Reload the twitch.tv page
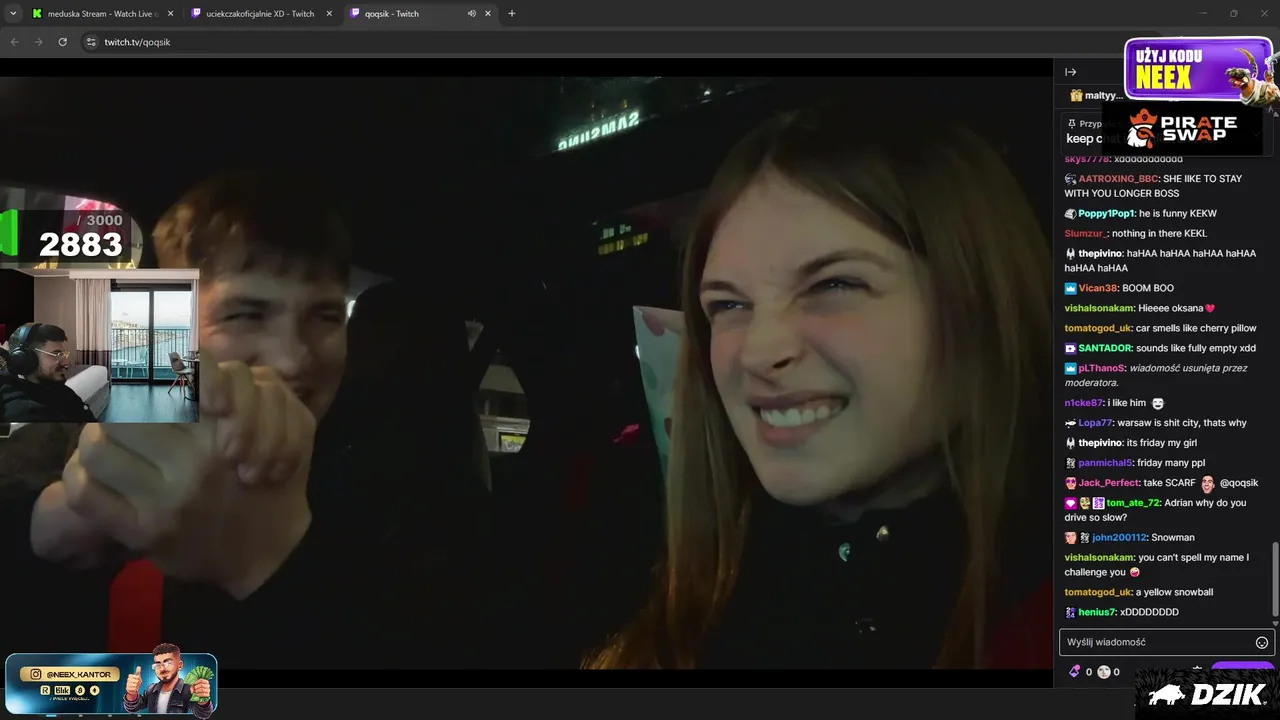Image resolution: width=1280 pixels, height=720 pixels. click(x=62, y=42)
